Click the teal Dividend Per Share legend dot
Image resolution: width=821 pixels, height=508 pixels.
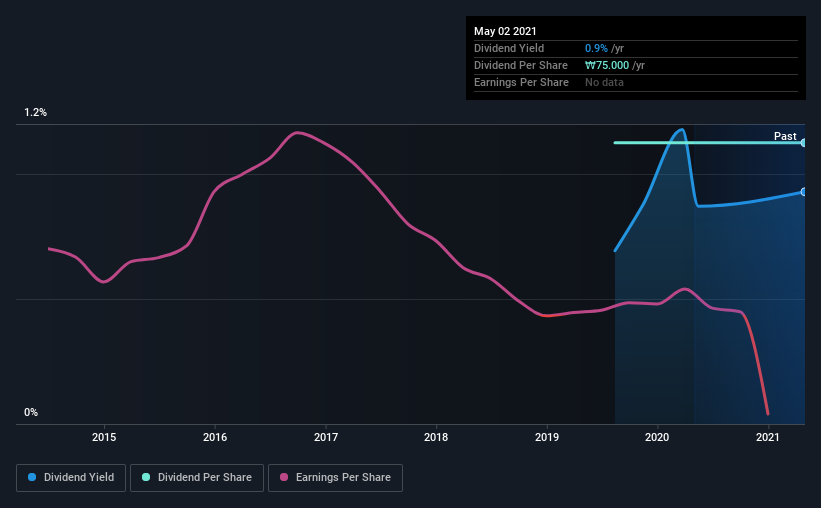(146, 477)
